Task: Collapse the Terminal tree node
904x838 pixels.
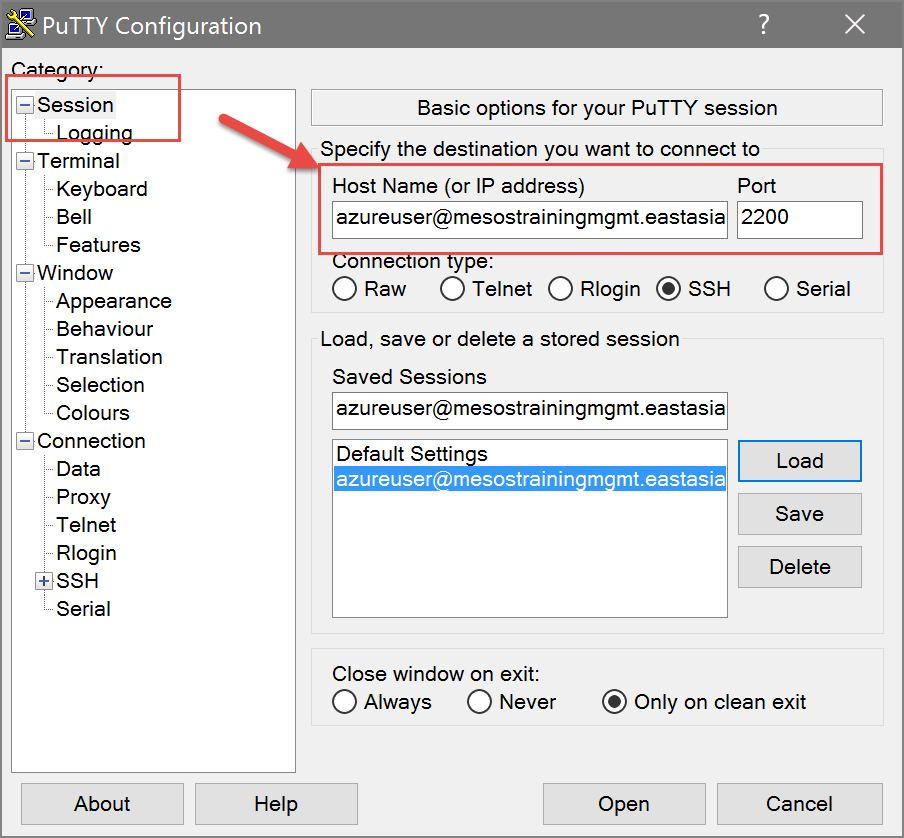Action: pyautogui.click(x=24, y=161)
